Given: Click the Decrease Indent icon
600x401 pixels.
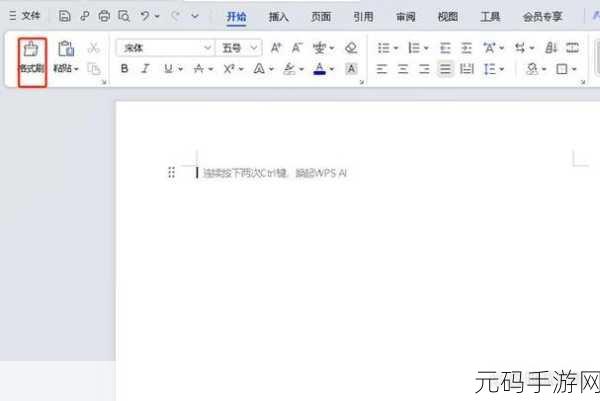Looking at the screenshot, I should click(x=445, y=48).
